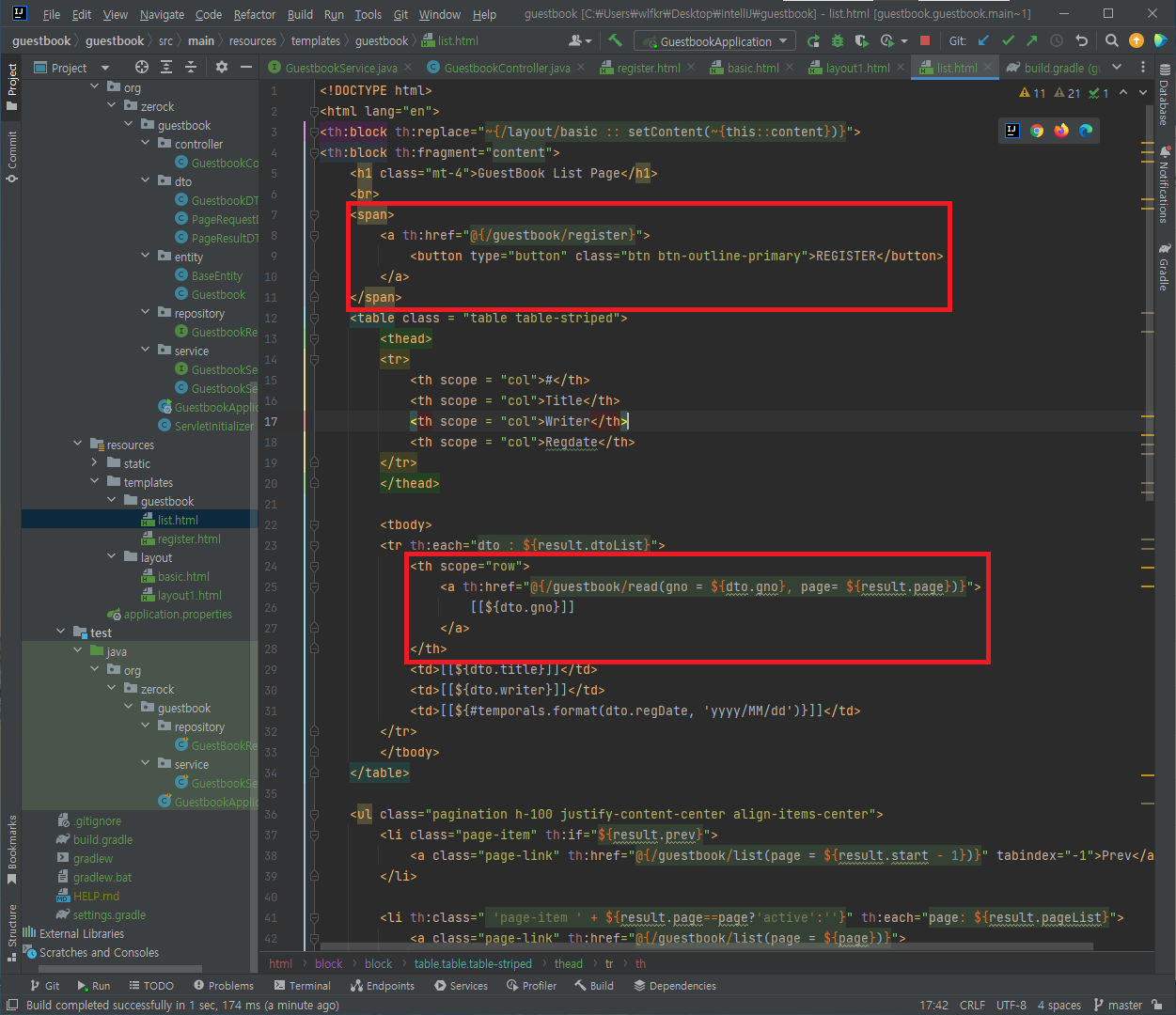Image resolution: width=1176 pixels, height=1015 pixels.
Task: Rerun GuestbookApplication with the green run icon
Action: 813,40
